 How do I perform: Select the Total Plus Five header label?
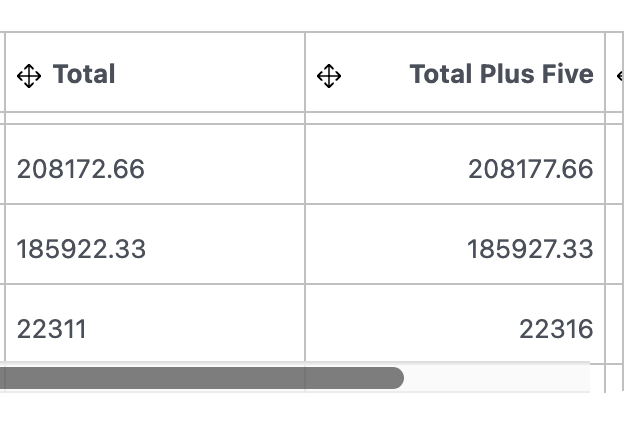coord(501,74)
